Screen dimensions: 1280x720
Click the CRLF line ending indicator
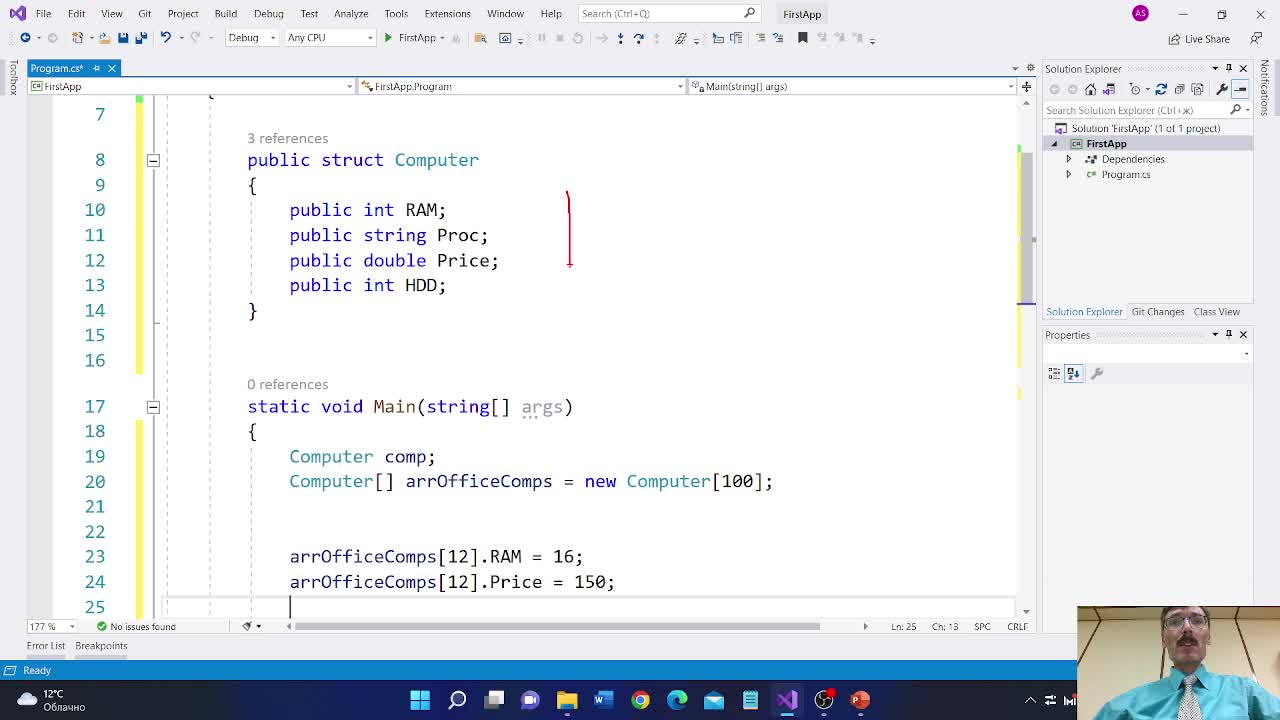tap(1017, 626)
